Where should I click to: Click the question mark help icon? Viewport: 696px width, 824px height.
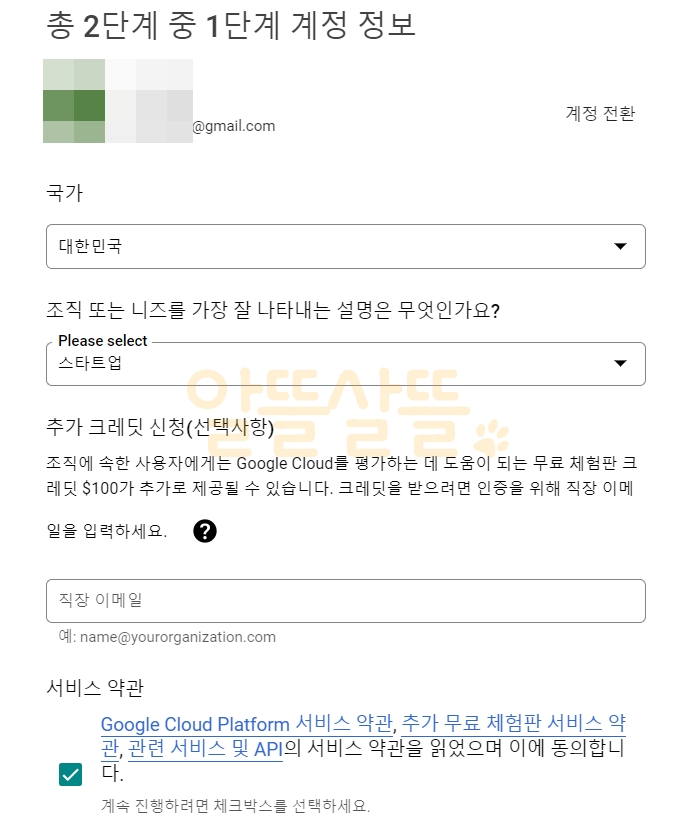pos(204,531)
